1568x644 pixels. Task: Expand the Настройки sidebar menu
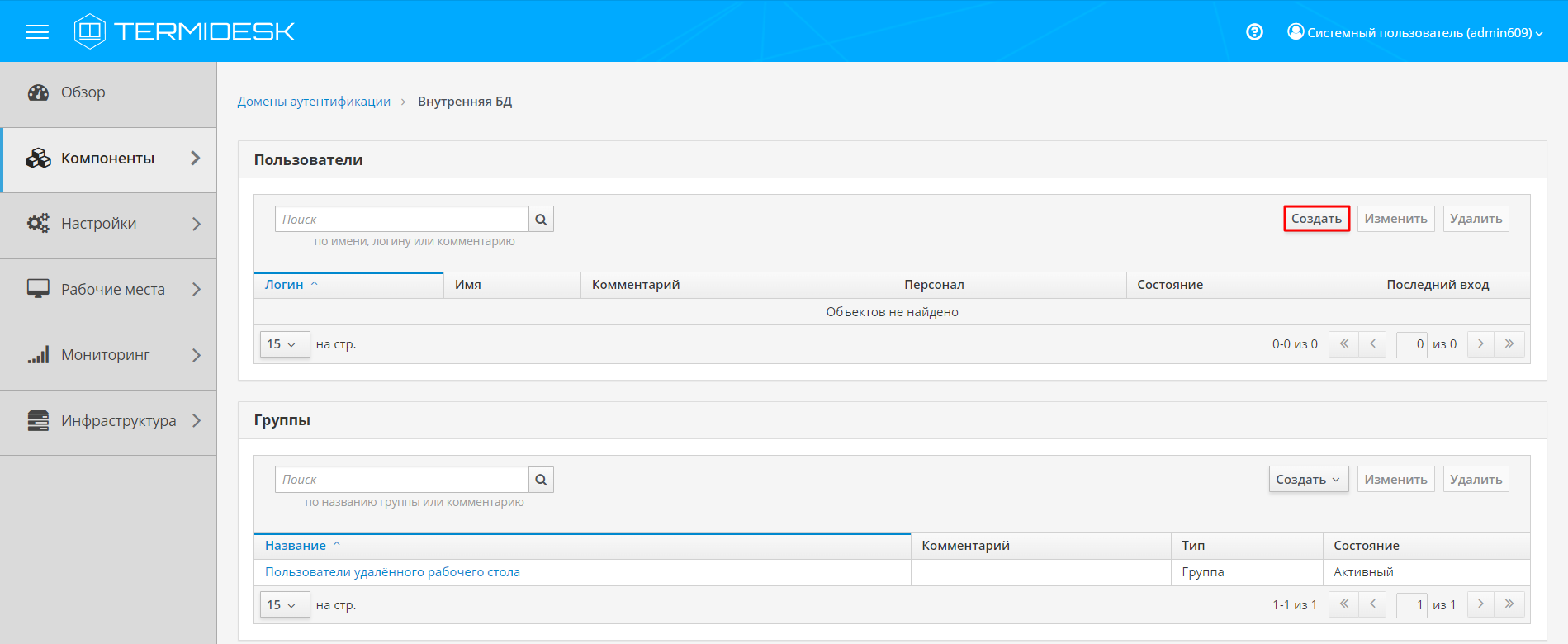(x=109, y=224)
